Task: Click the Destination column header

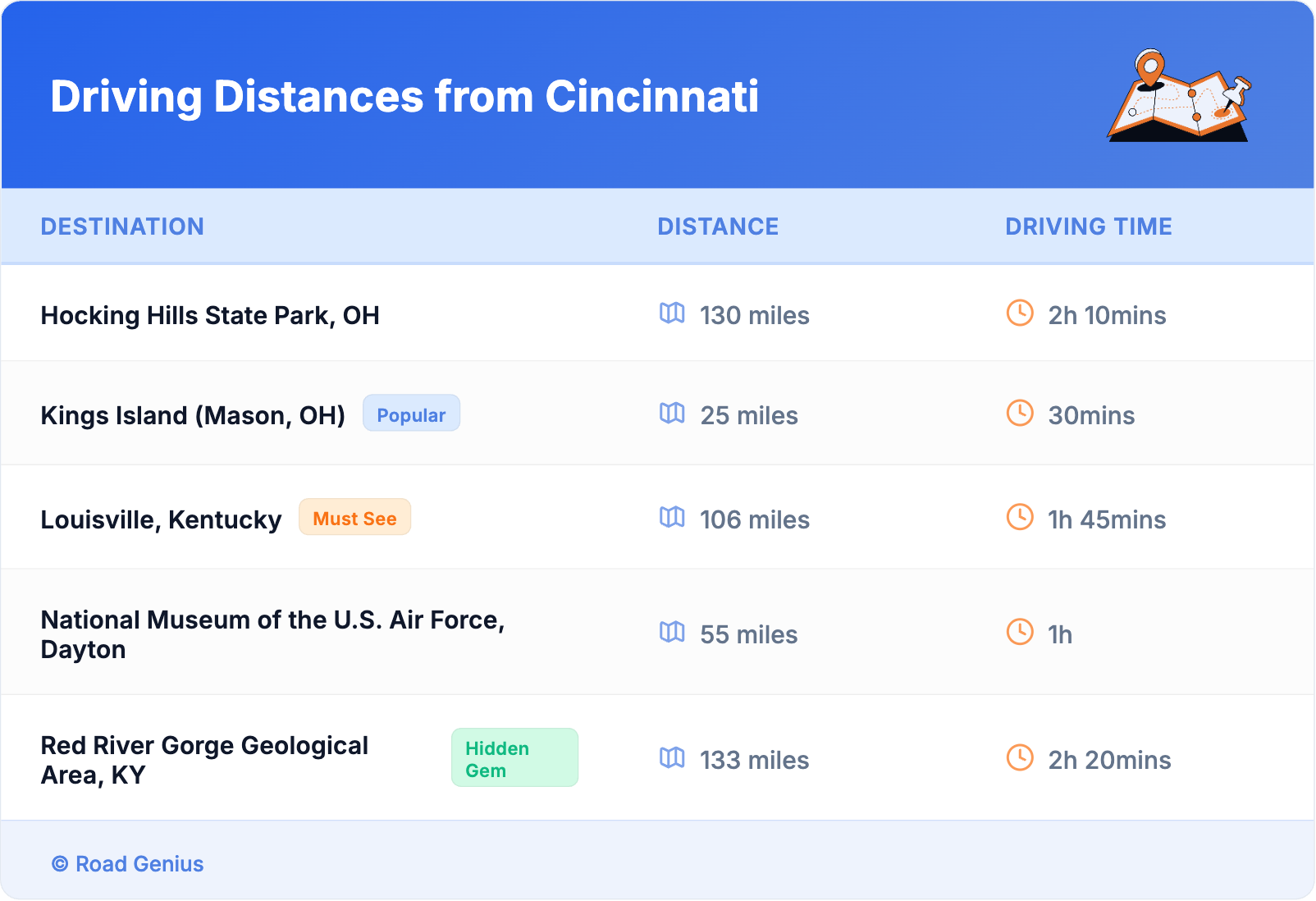Action: point(122,226)
